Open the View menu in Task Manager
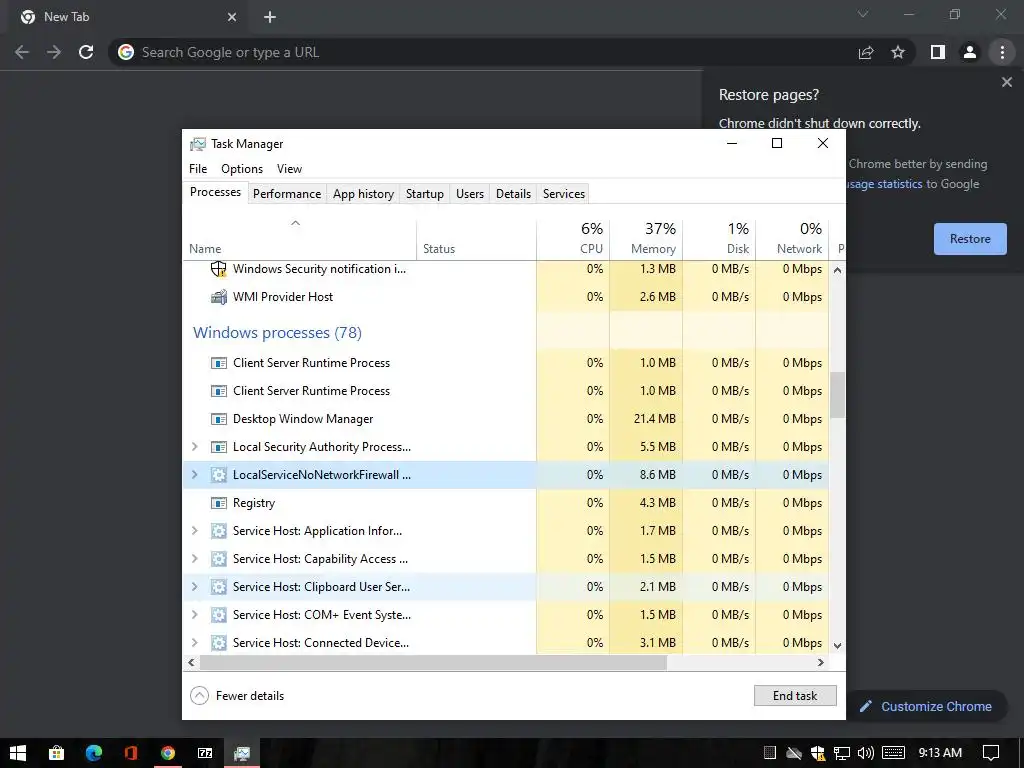The image size is (1024, 768). pyautogui.click(x=289, y=169)
